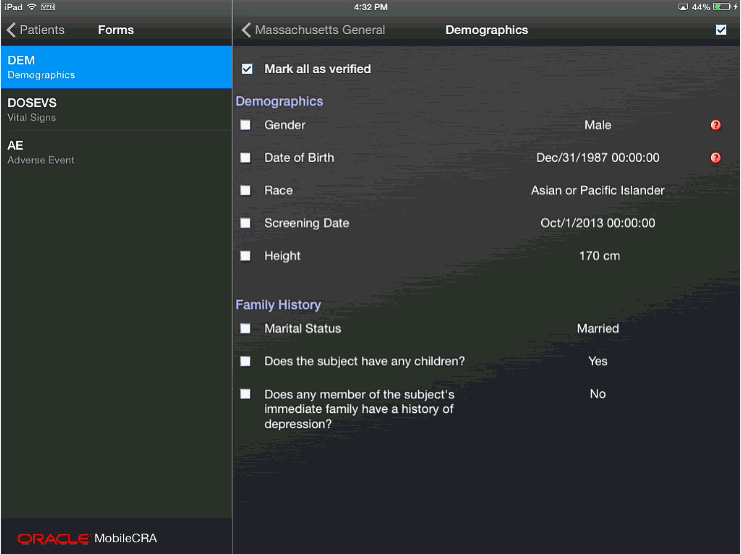The height and width of the screenshot is (554, 741).
Task: Check the depression history verification box
Action: 245,394
